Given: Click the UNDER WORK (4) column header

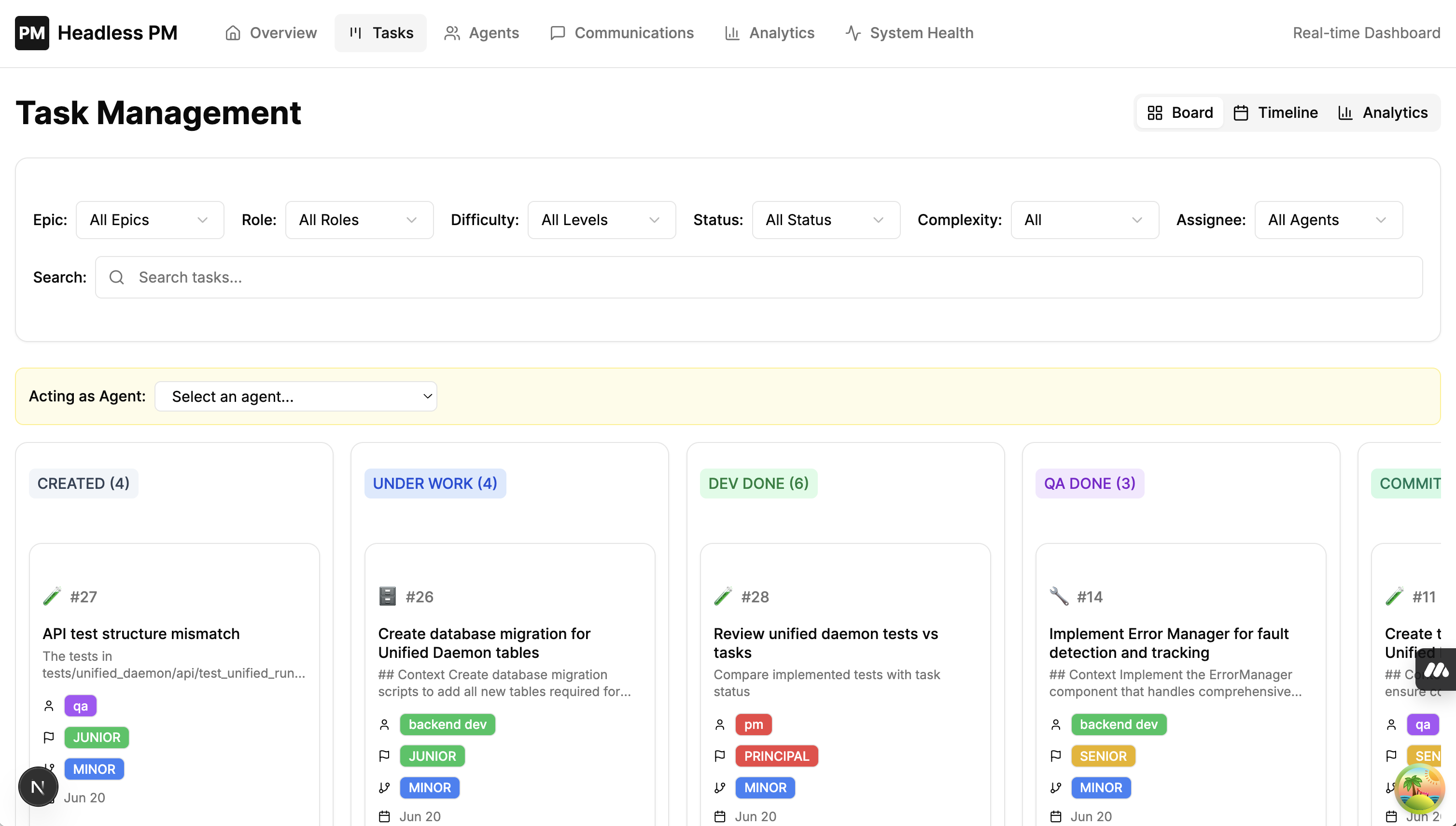Looking at the screenshot, I should (x=435, y=484).
